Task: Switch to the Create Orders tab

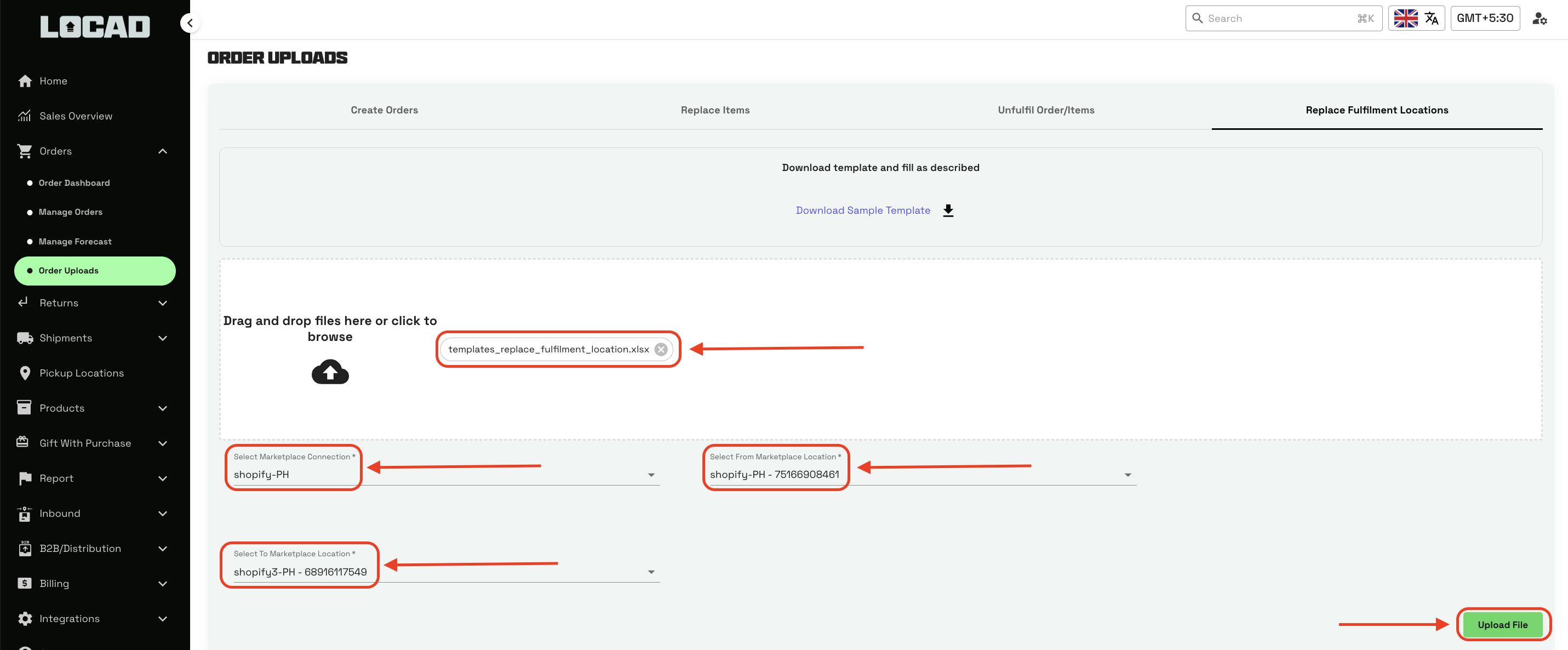Action: tap(384, 110)
